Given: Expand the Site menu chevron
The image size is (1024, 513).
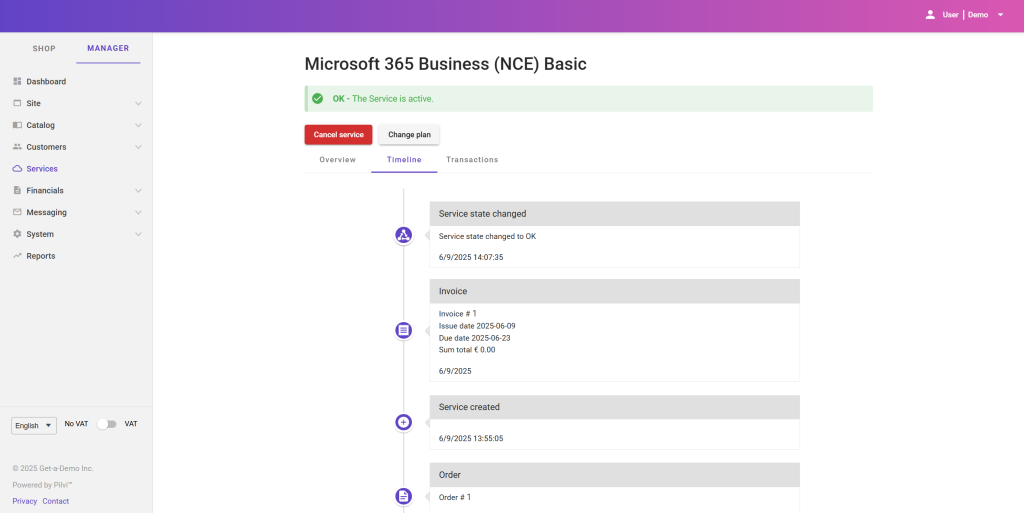Looking at the screenshot, I should coord(138,103).
